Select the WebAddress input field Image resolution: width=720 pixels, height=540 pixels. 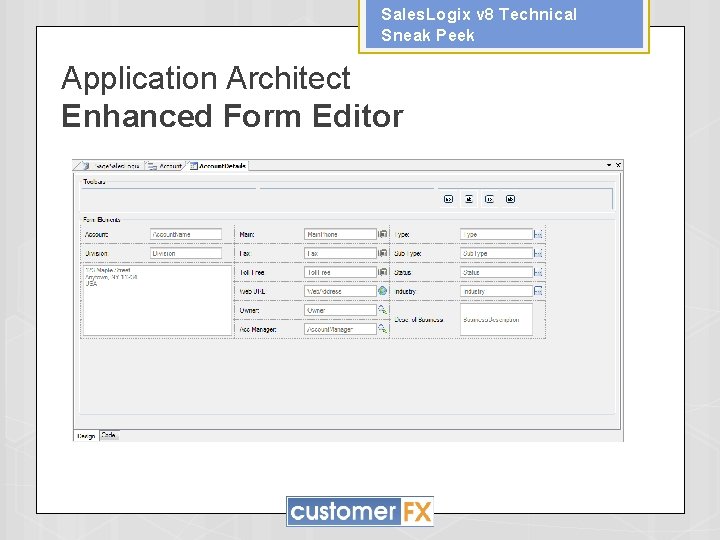(x=340, y=291)
